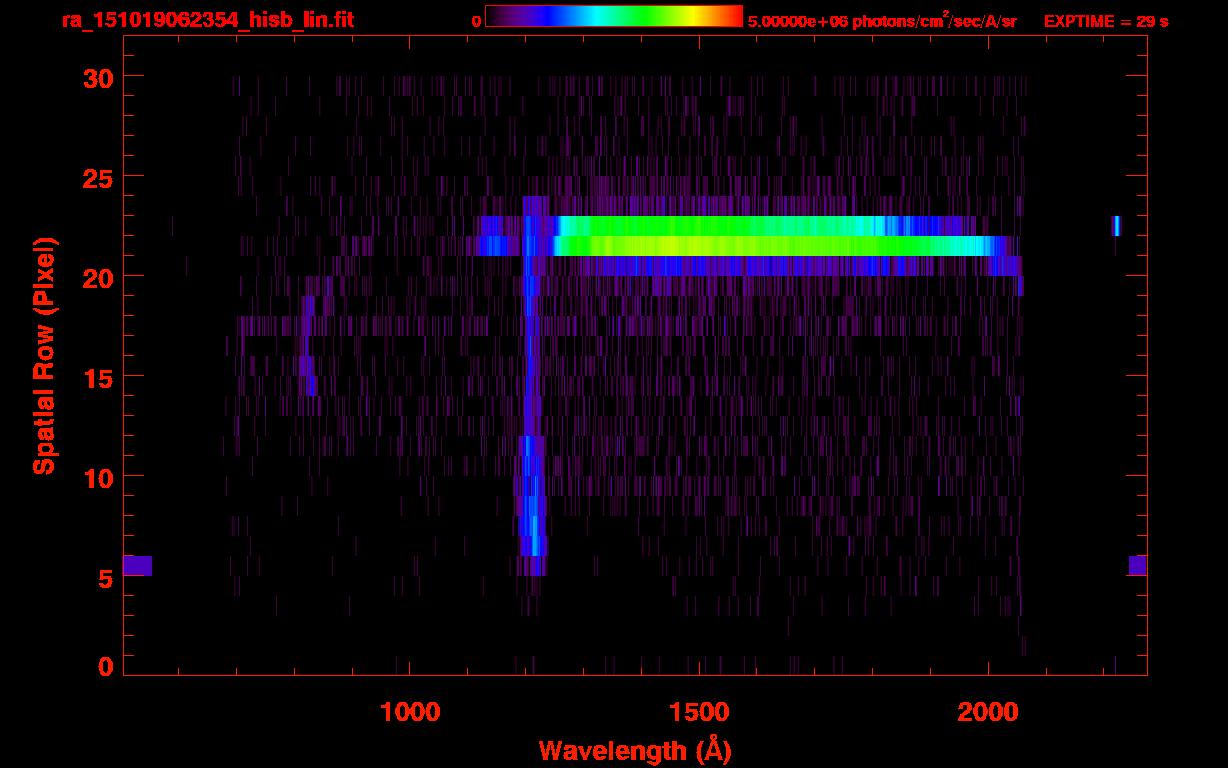The width and height of the screenshot is (1228, 768).
Task: Click the rainbow color scale bar
Action: [x=613, y=16]
